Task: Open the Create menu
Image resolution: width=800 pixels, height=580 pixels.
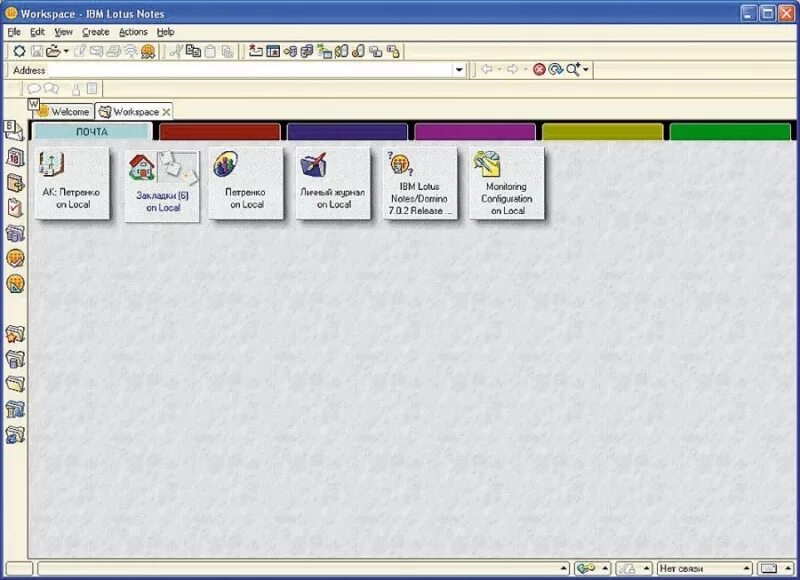Action: coord(95,32)
